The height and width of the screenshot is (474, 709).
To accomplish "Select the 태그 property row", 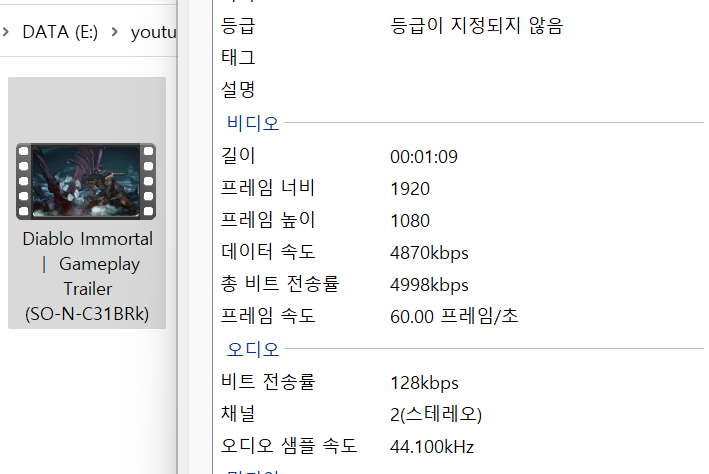I will coord(461,57).
